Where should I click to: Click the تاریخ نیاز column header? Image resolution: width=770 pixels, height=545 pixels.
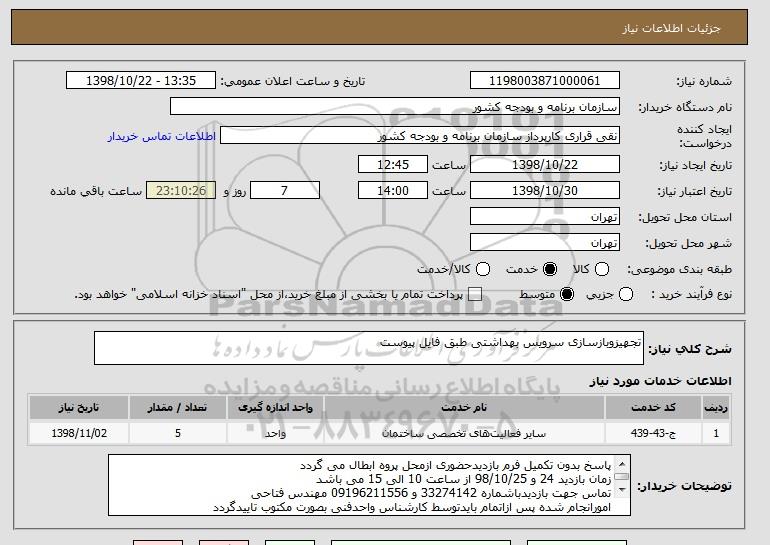[79, 408]
